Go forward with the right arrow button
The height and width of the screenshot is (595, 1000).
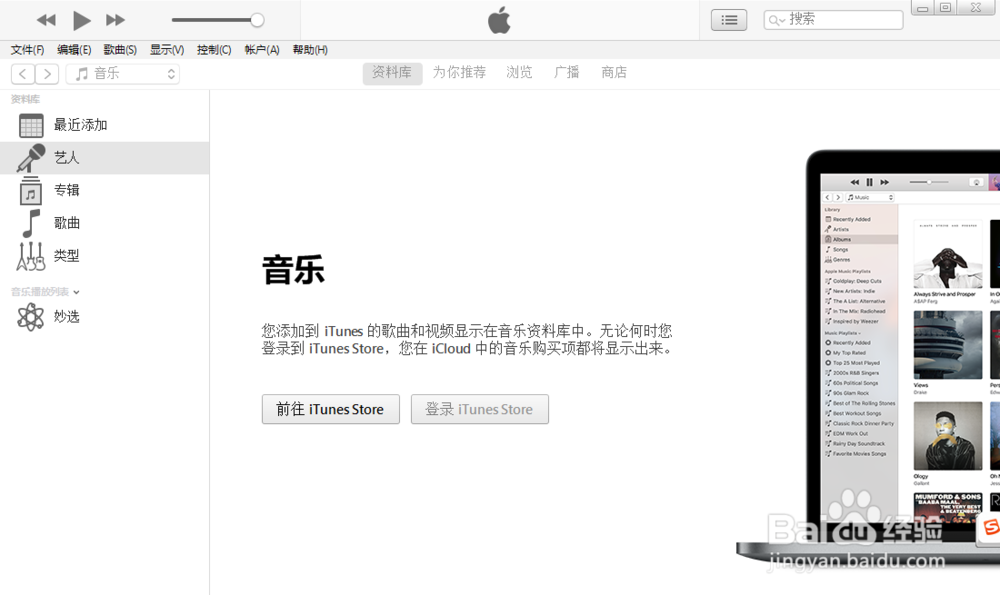(47, 74)
